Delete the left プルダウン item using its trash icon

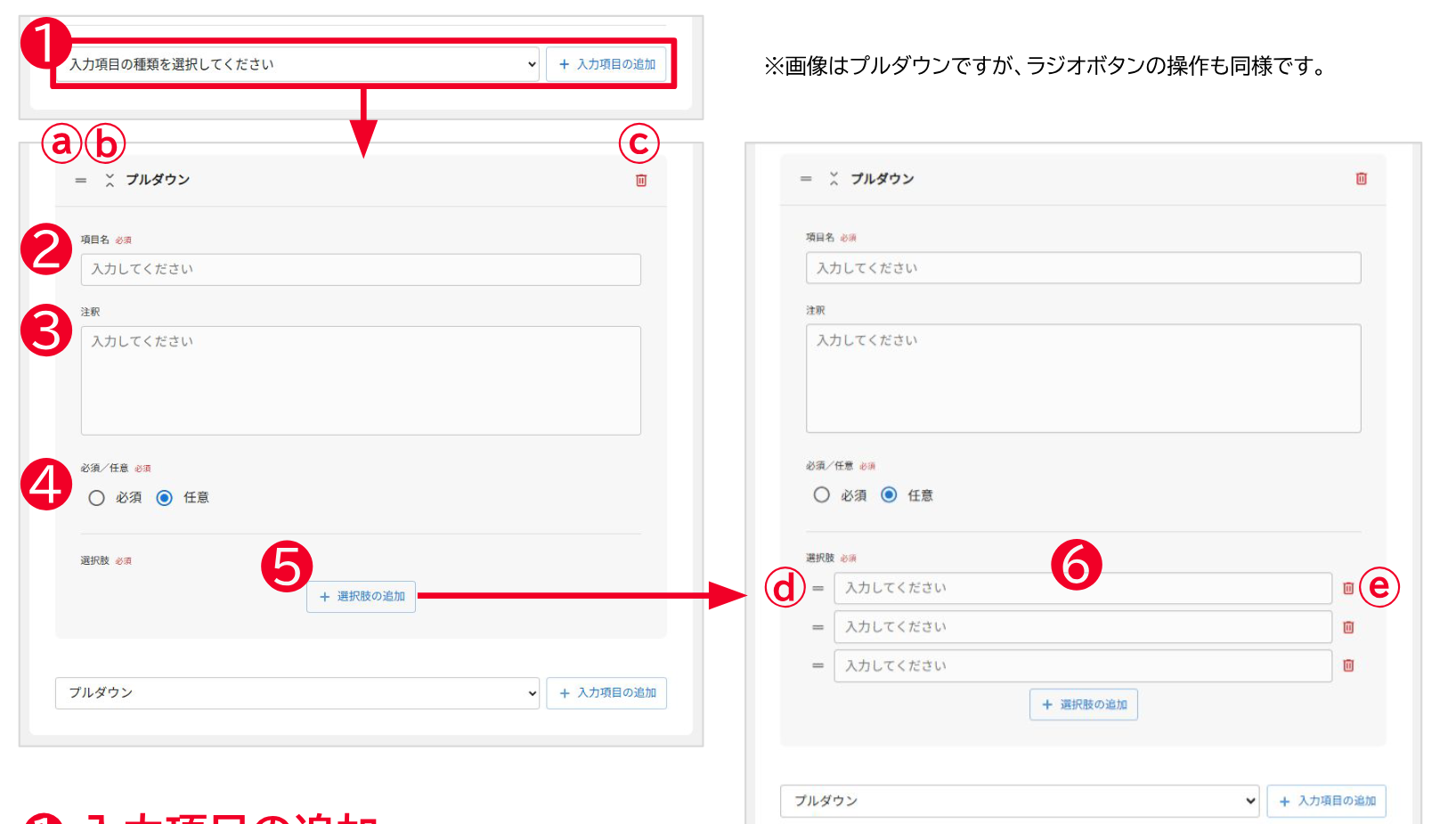click(x=641, y=180)
